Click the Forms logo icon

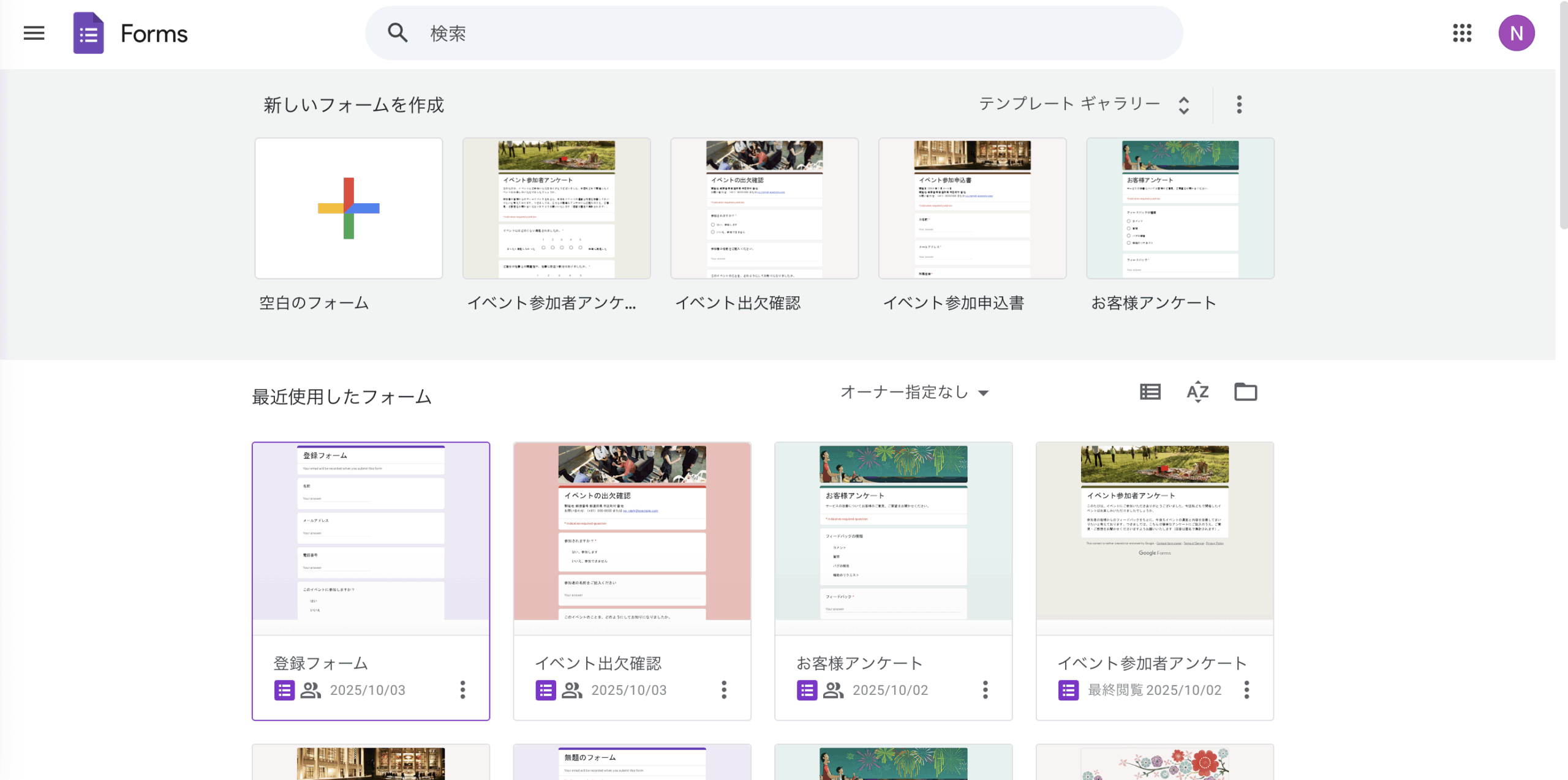pos(88,33)
